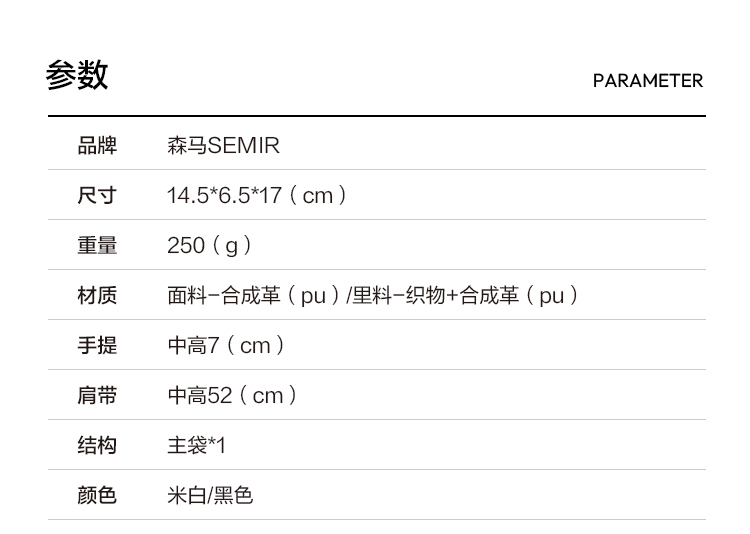This screenshot has height=534, width=750.
Task: Select the 尺寸 row label
Action: tap(97, 196)
